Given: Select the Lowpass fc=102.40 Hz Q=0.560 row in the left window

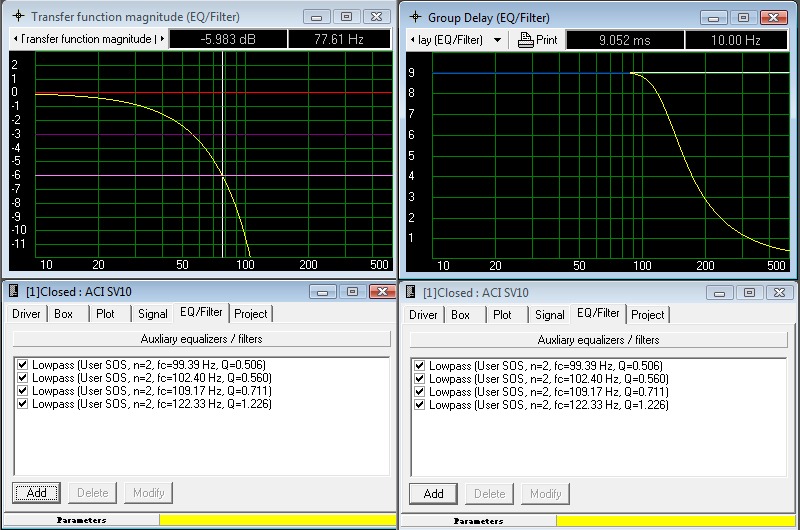Looking at the screenshot, I should click(152, 378).
